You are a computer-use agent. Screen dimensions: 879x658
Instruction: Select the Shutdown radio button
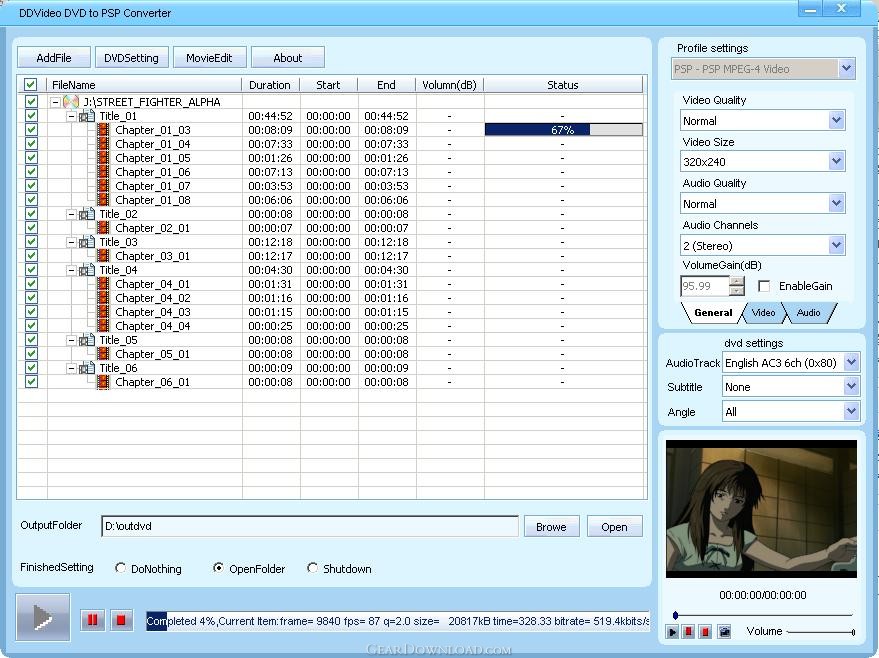(313, 568)
